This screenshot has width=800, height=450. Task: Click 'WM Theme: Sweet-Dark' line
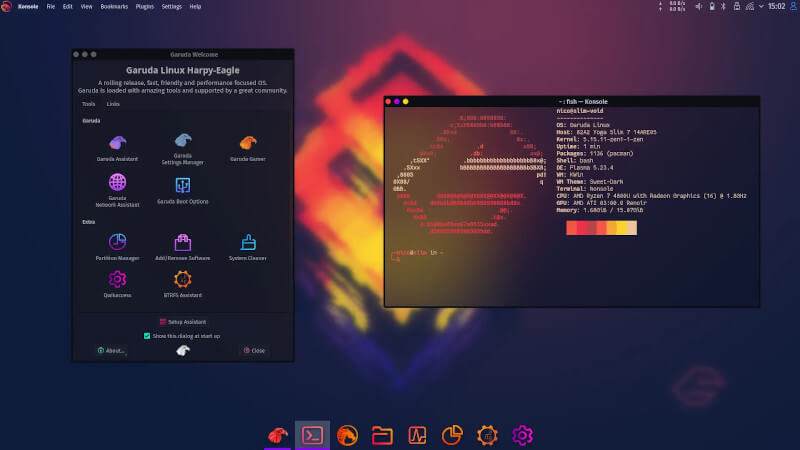(x=589, y=182)
